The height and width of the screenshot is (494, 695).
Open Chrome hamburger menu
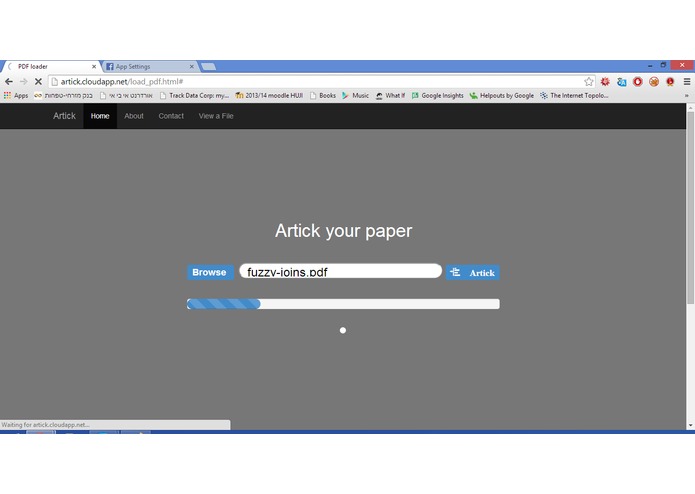click(x=687, y=82)
